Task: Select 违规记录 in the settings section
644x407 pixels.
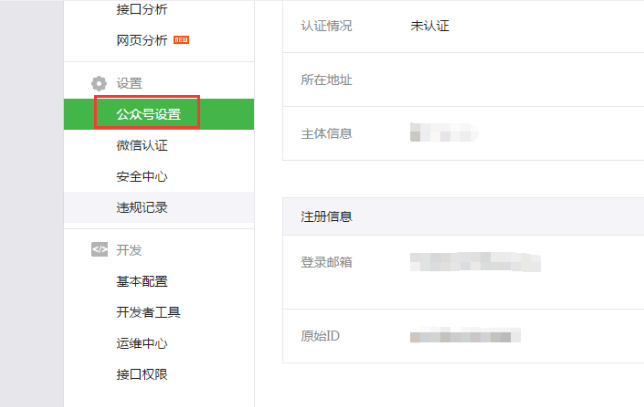Action: pyautogui.click(x=142, y=207)
